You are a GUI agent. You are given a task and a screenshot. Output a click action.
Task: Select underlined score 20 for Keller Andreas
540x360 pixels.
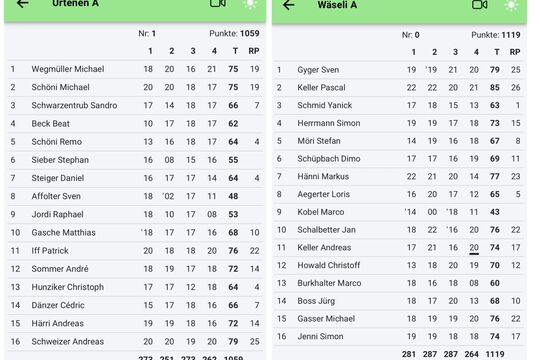point(474,248)
